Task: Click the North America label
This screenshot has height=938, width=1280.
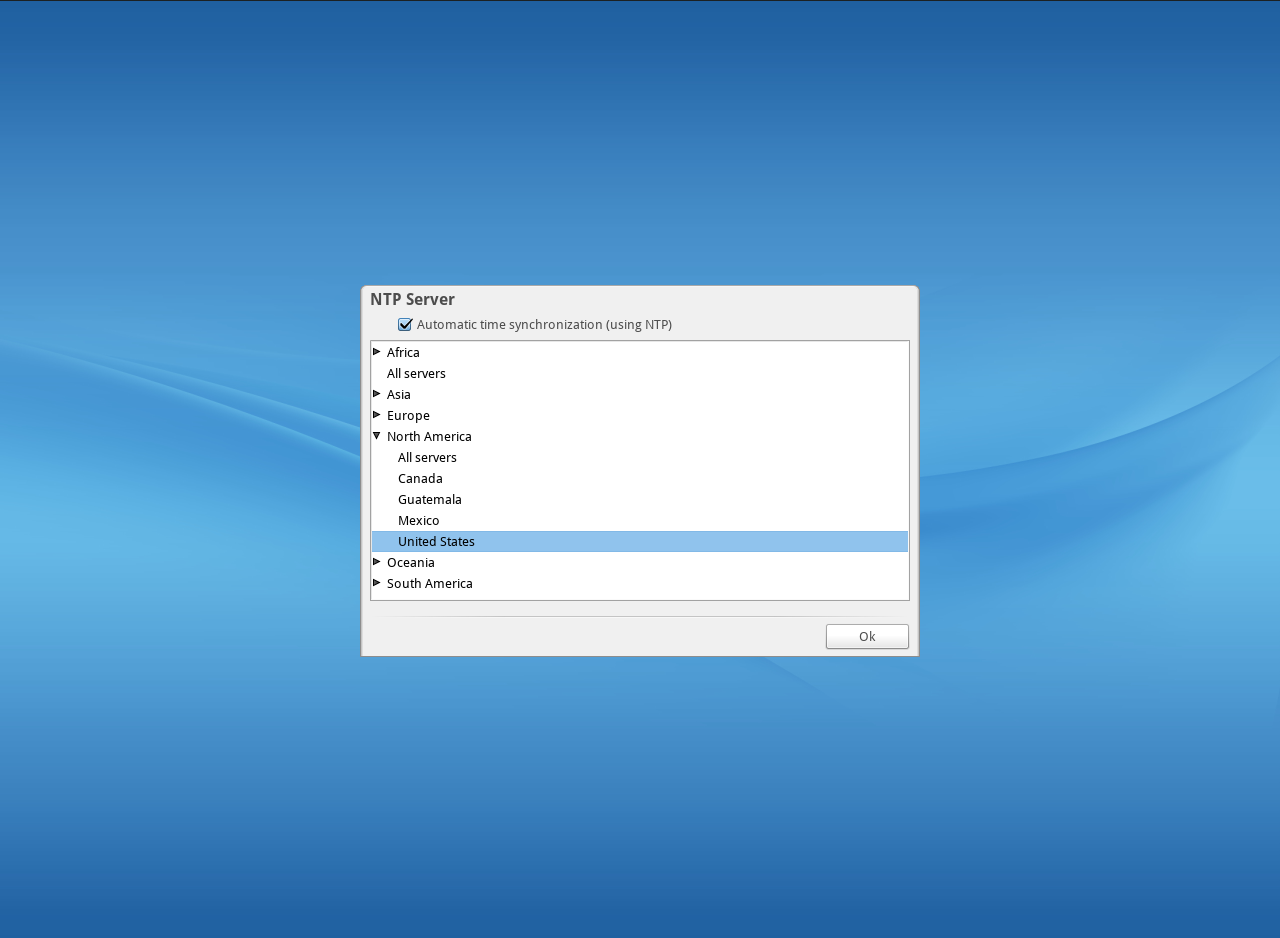Action: [x=429, y=436]
